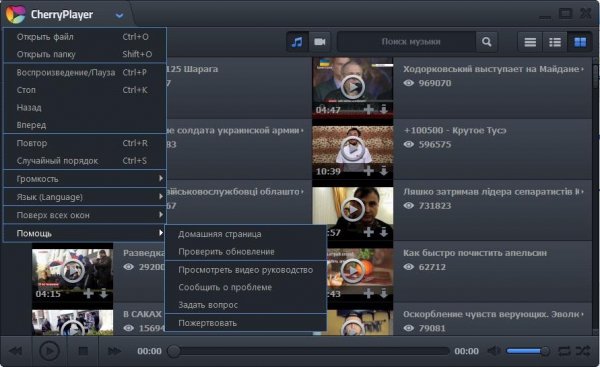Play the +100500 Крутое Тусэ thumbnail

click(352, 148)
